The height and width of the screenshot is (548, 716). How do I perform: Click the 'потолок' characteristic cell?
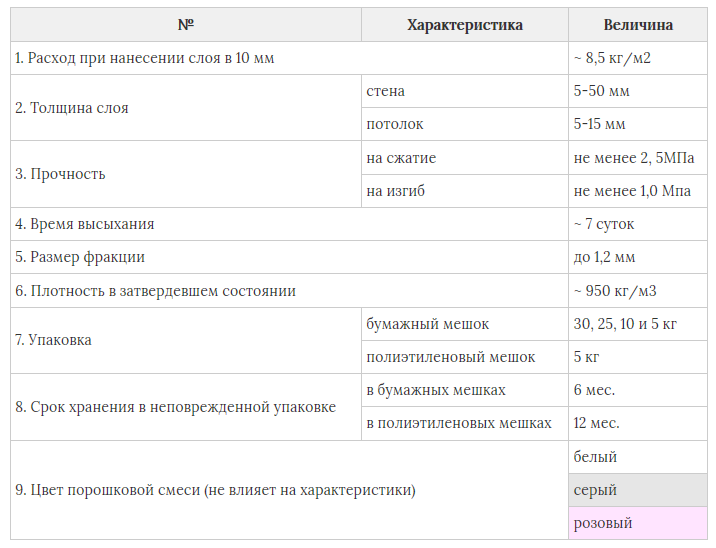click(x=464, y=124)
